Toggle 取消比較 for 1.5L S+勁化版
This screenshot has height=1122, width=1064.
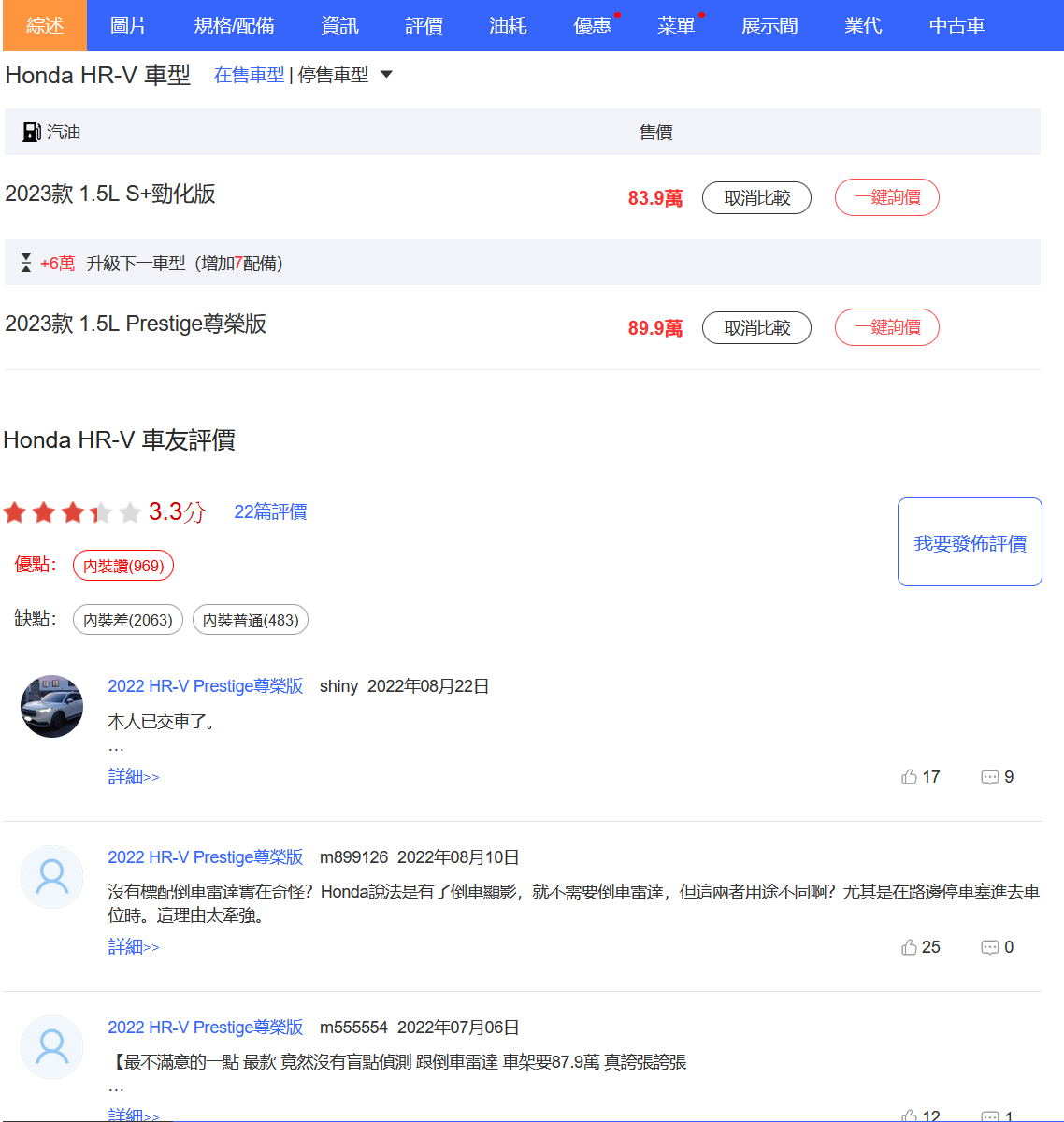tap(756, 198)
